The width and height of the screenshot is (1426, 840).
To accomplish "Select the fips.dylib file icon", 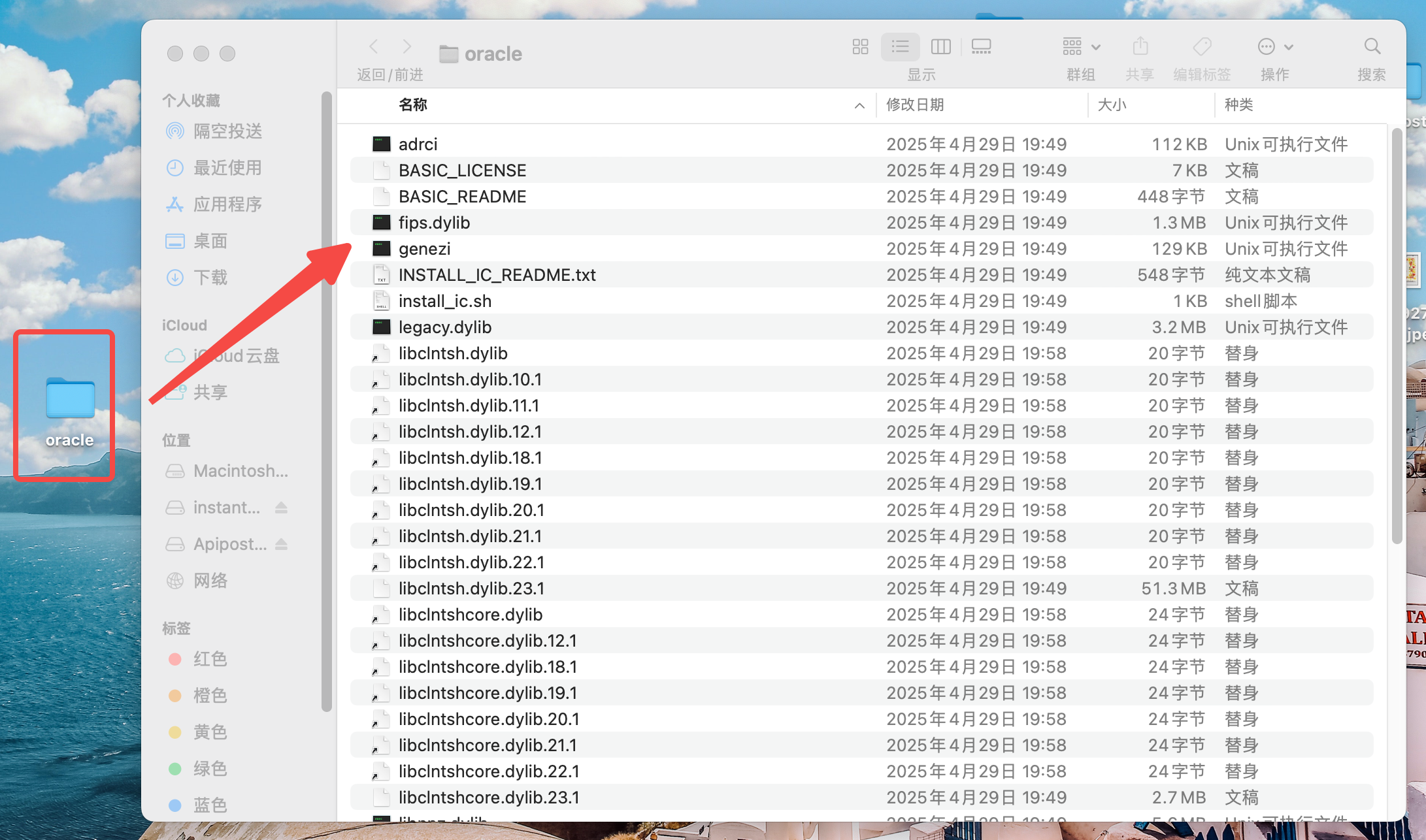I will pyautogui.click(x=382, y=222).
